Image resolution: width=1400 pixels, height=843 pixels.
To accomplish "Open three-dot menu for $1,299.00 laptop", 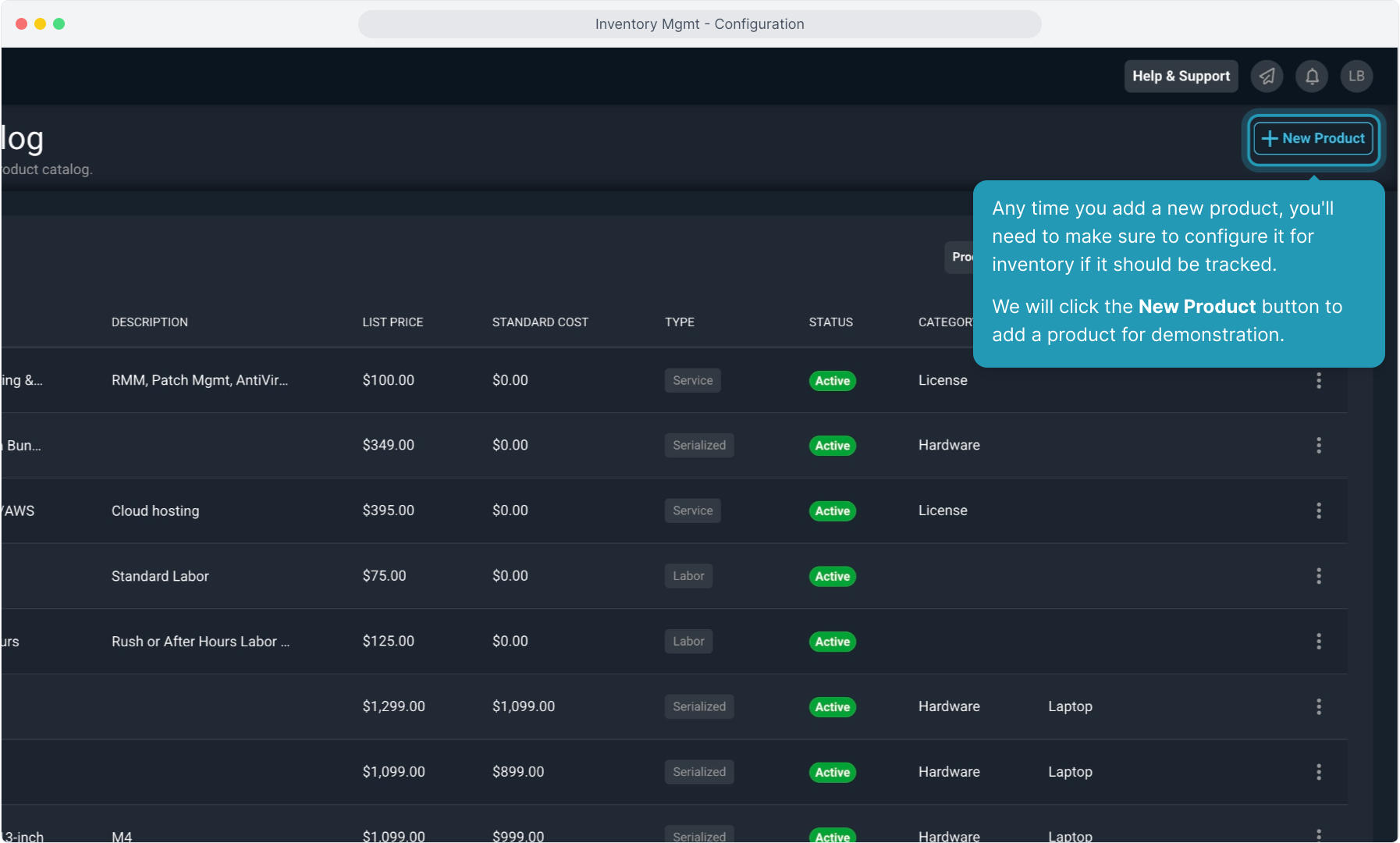I will coord(1318,707).
